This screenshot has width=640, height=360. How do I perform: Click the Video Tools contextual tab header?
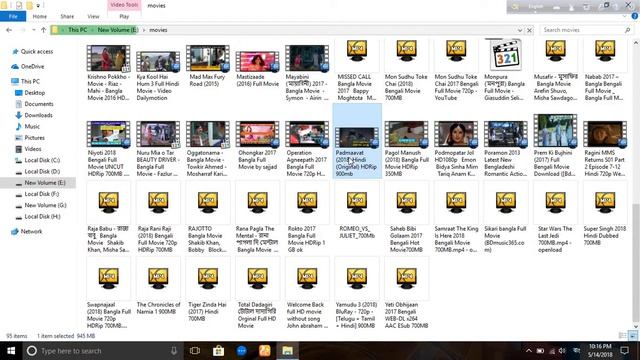pos(124,5)
